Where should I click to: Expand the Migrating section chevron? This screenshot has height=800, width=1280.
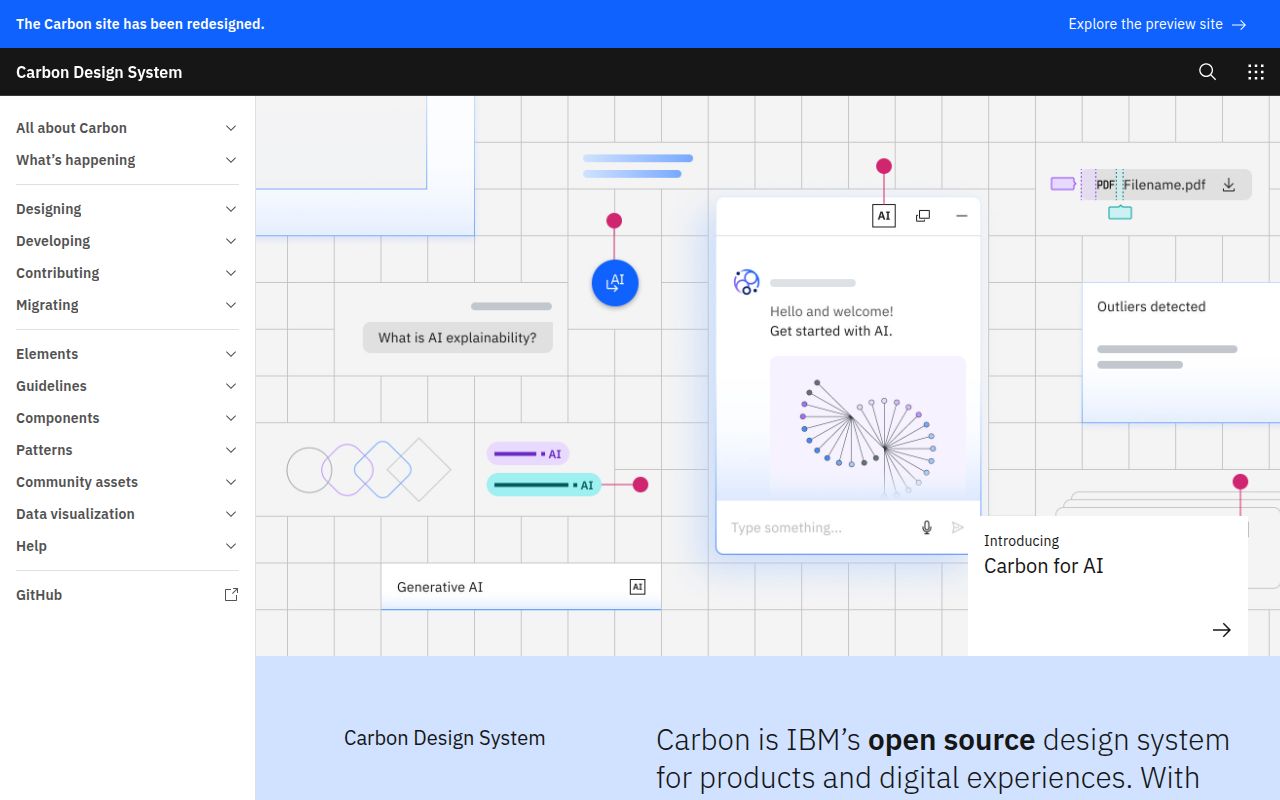click(231, 305)
